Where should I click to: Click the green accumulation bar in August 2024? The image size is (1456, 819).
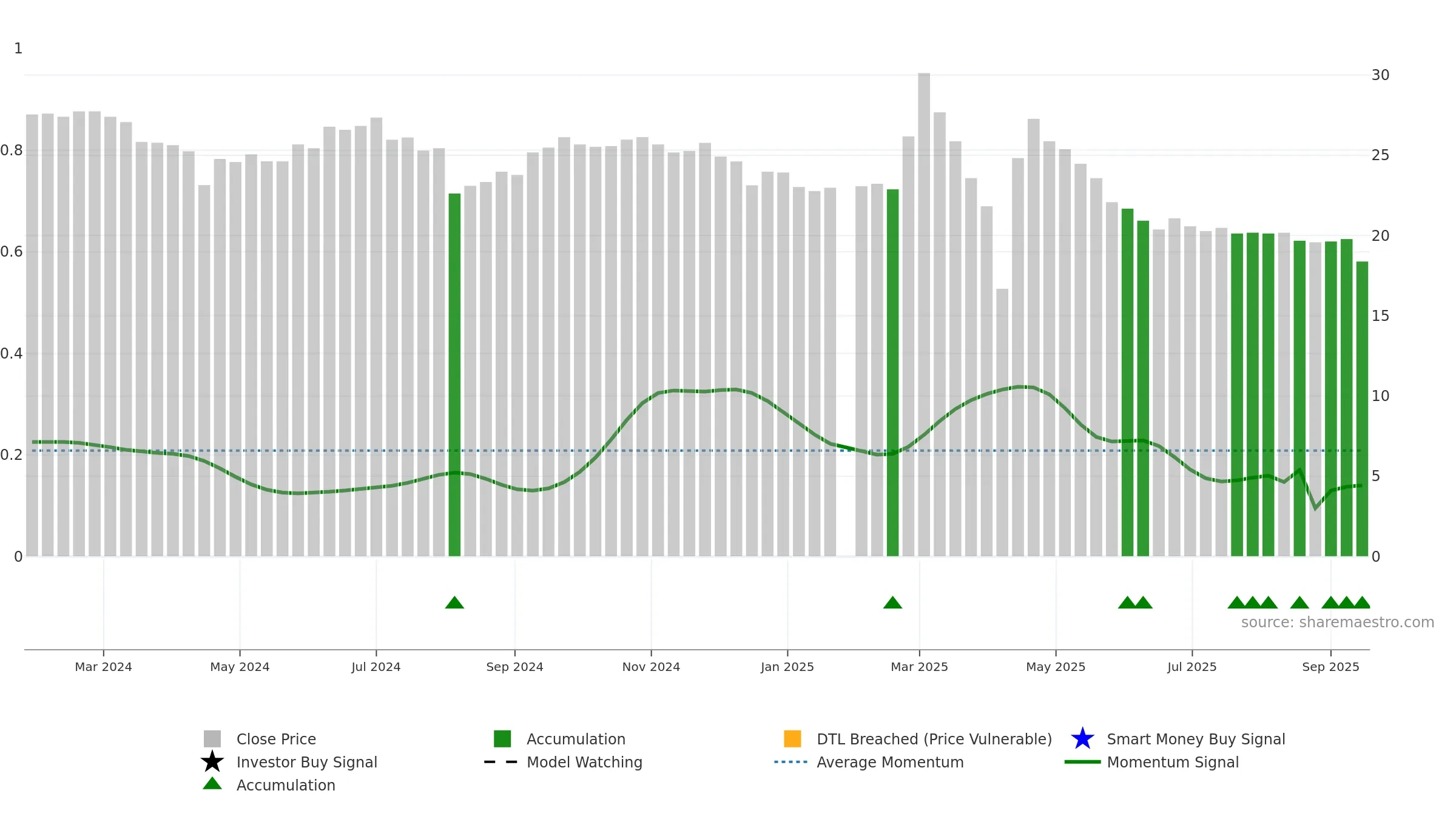click(x=454, y=374)
